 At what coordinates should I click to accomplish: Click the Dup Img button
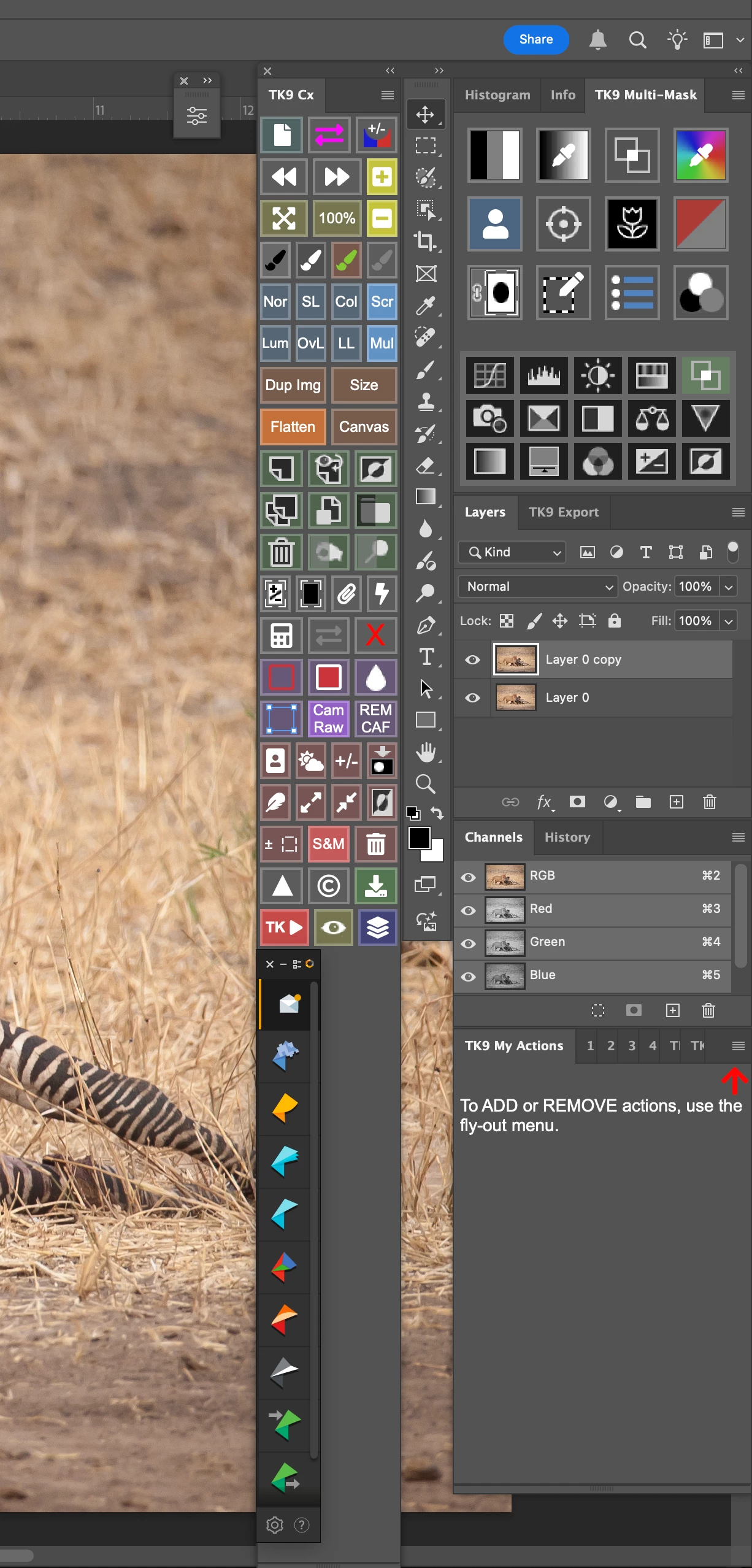(293, 385)
